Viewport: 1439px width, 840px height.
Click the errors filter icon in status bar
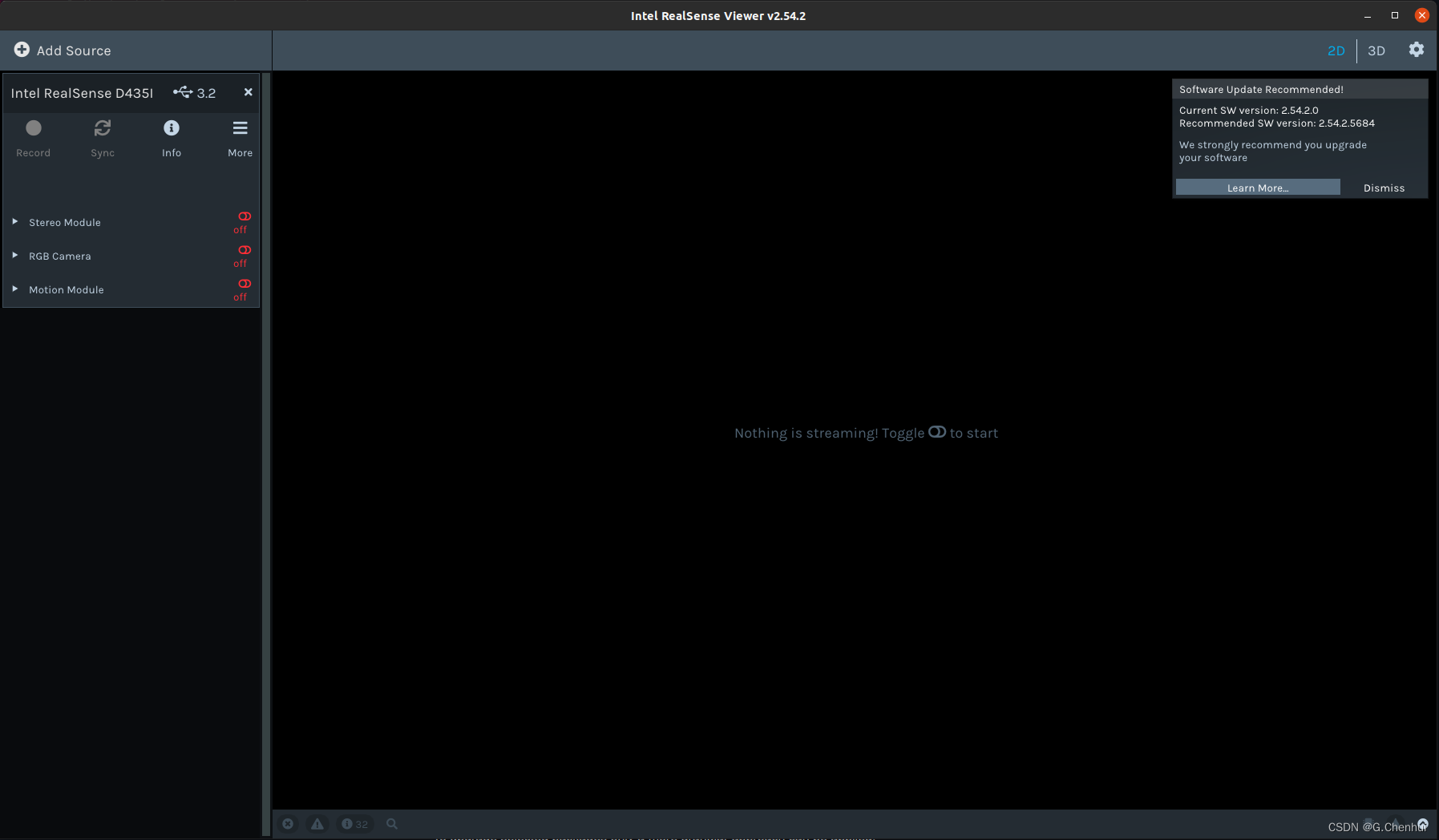(288, 824)
